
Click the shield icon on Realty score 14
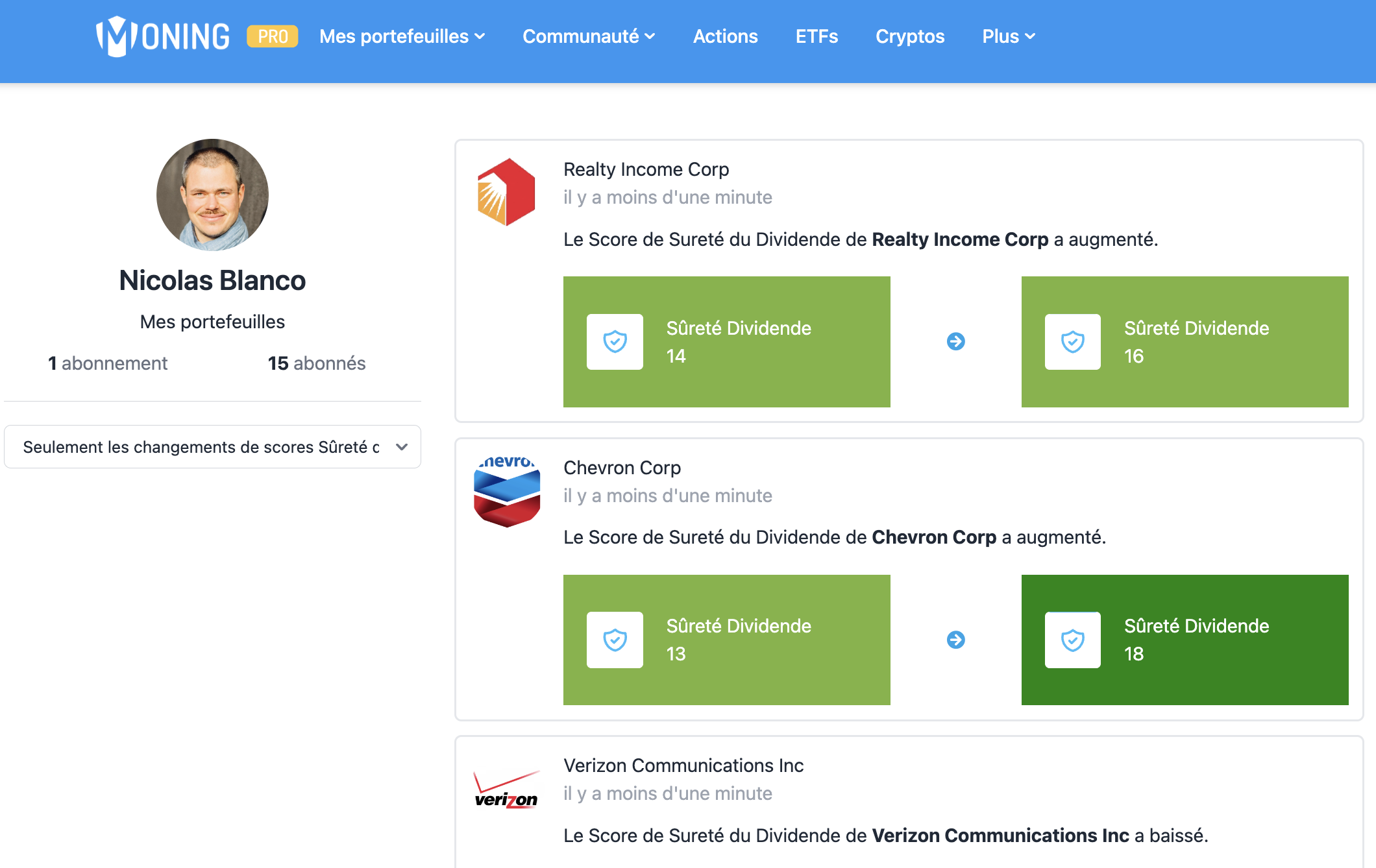tap(615, 342)
